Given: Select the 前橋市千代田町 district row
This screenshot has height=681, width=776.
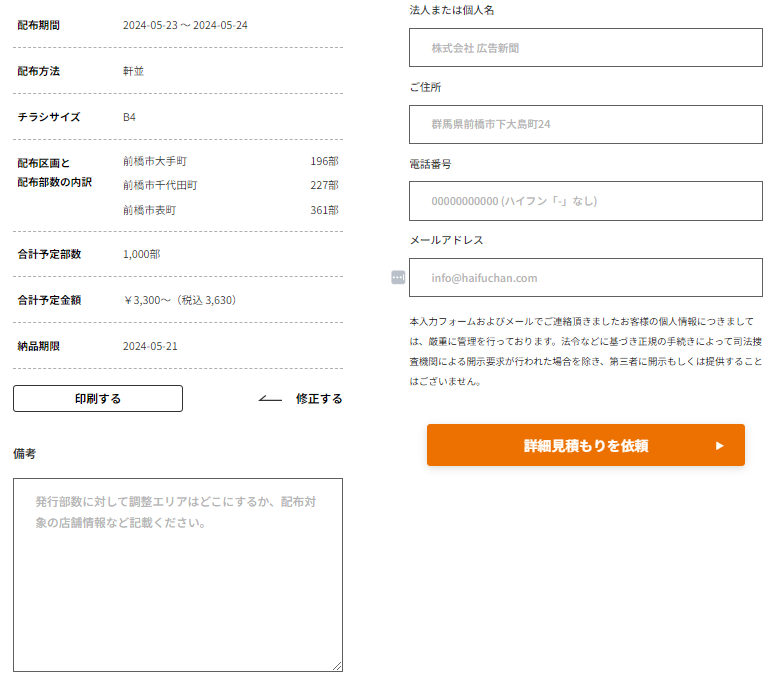Looking at the screenshot, I should [231, 185].
